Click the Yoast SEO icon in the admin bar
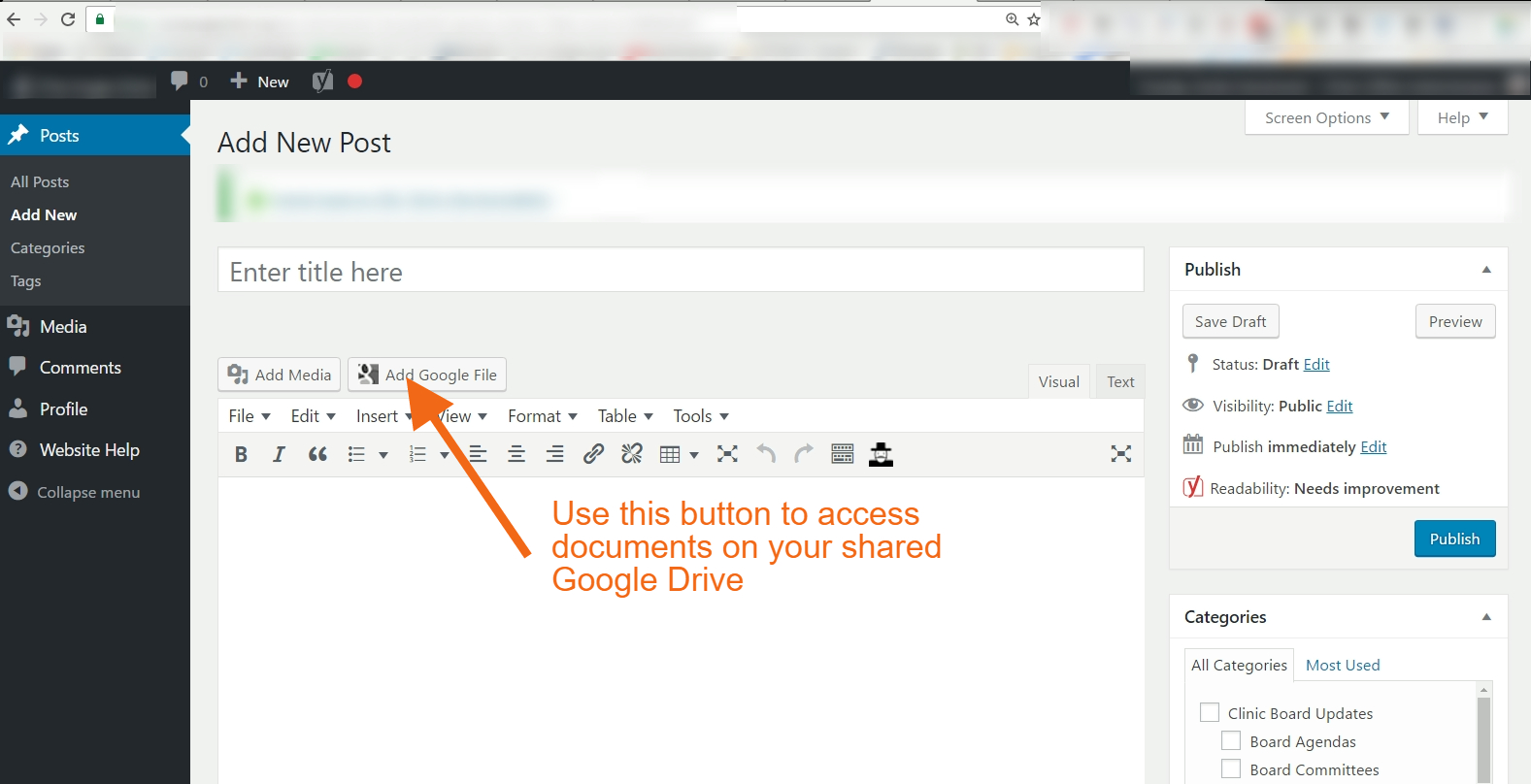Screen dimensions: 1531x784 point(323,82)
